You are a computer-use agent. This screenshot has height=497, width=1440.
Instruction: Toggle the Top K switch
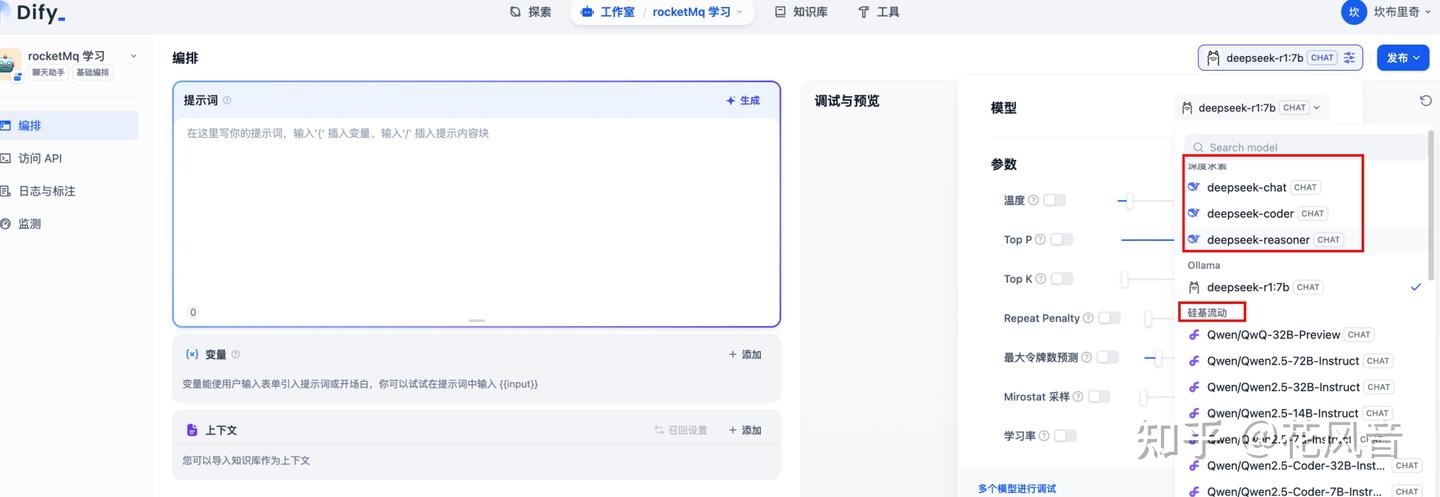[x=1062, y=279]
